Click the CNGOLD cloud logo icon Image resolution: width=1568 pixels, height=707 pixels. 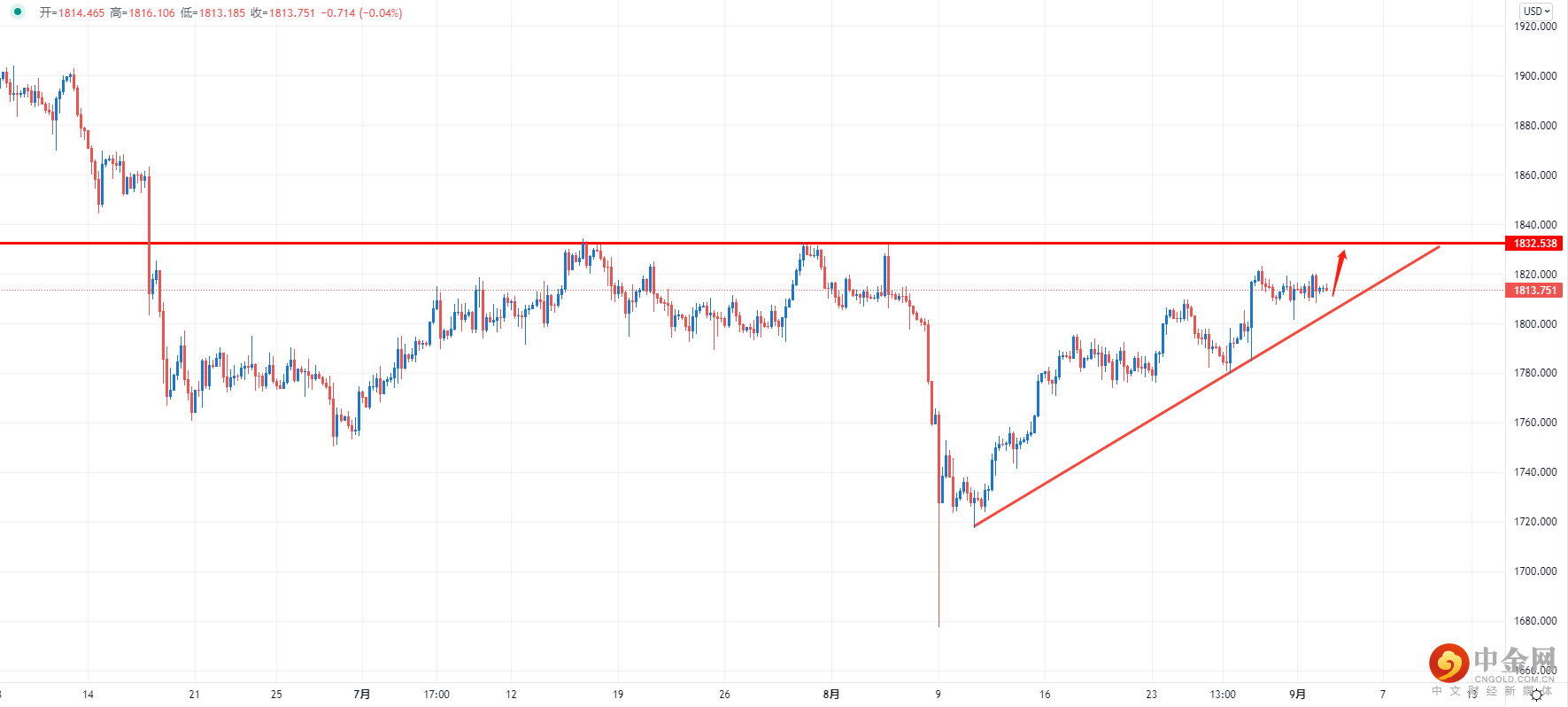coord(1448,663)
